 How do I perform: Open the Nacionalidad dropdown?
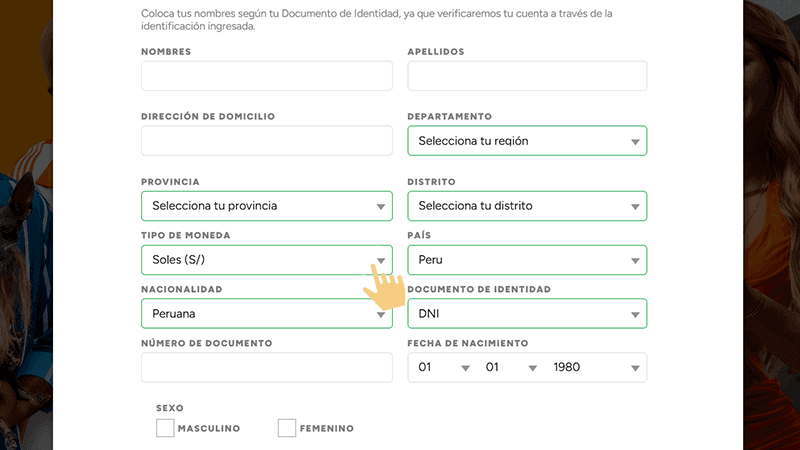(x=250, y=314)
